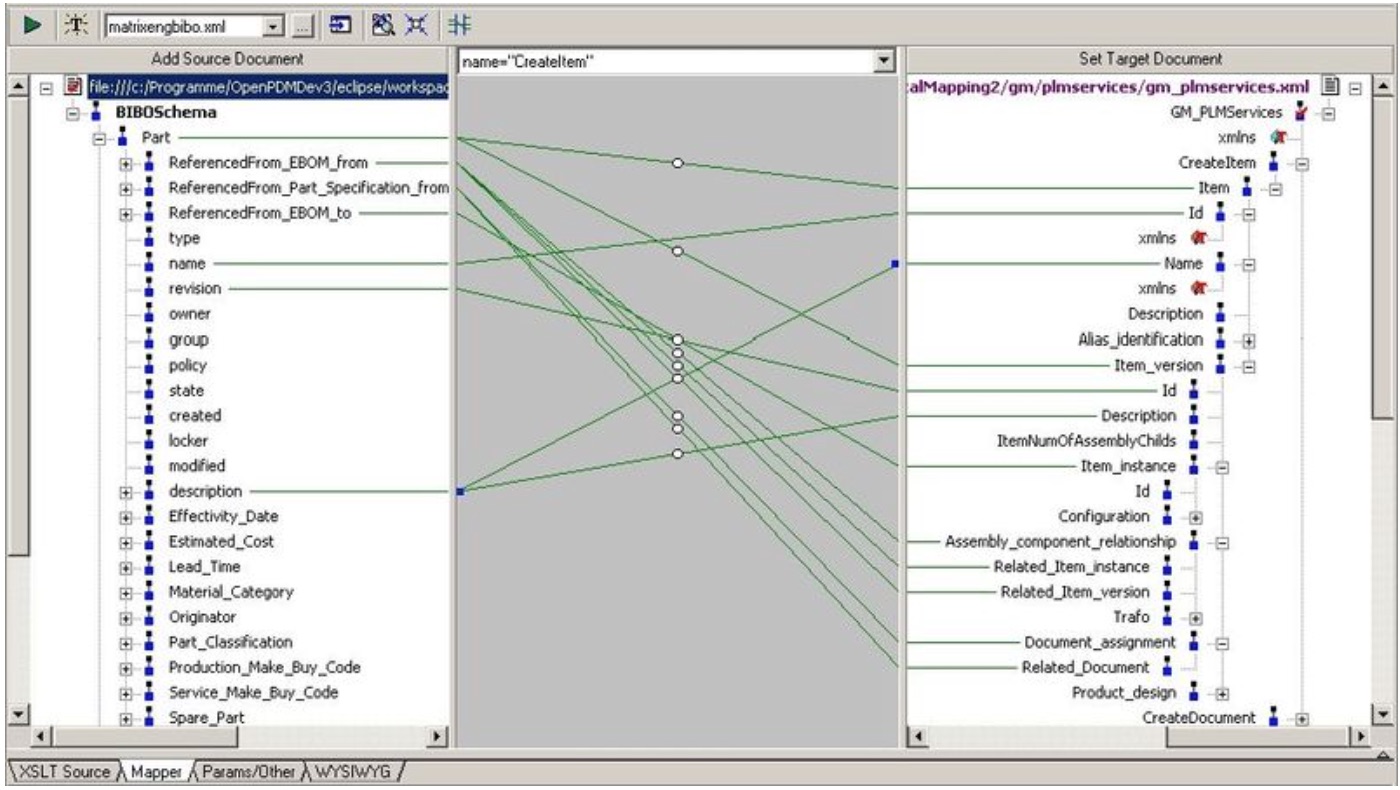The width and height of the screenshot is (1400, 790).
Task: Open the WYSIWYG tab
Action: pyautogui.click(x=358, y=772)
